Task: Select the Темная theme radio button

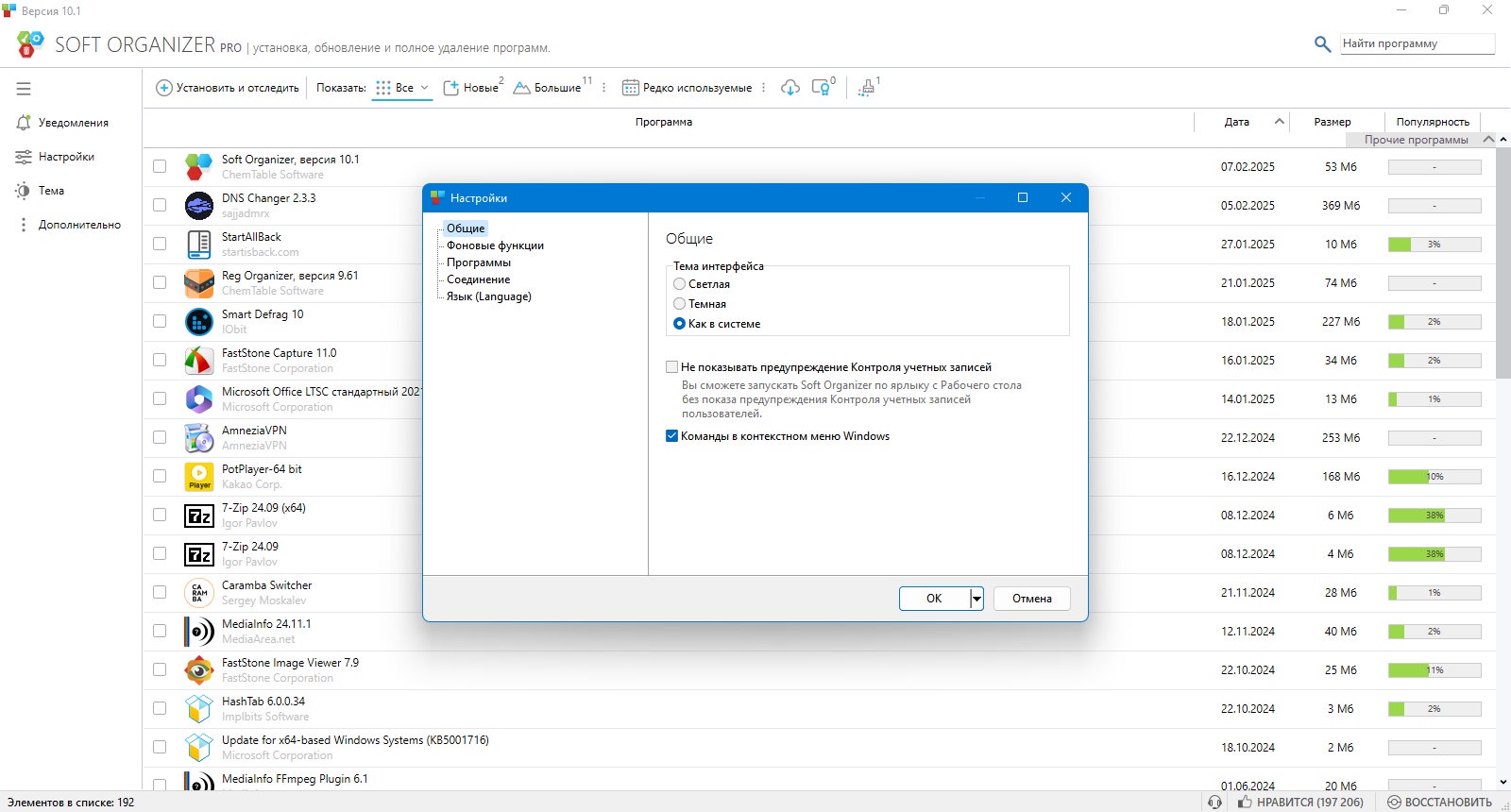Action: coord(679,304)
